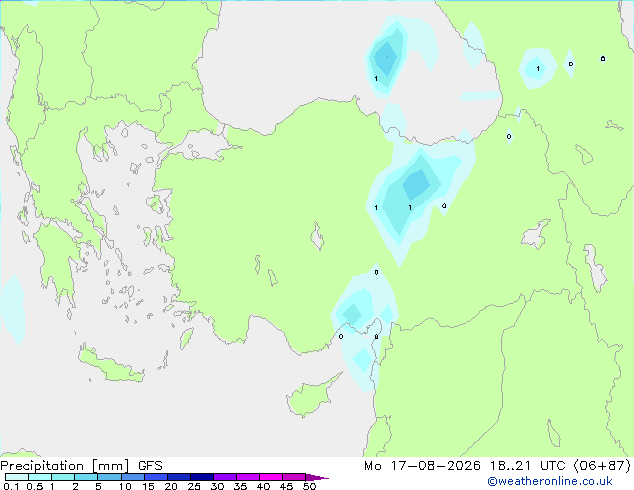Screen dimensions: 634x490
Task: Click the 0.1–0.5 mm legend color swatch
Action: [x=17, y=477]
